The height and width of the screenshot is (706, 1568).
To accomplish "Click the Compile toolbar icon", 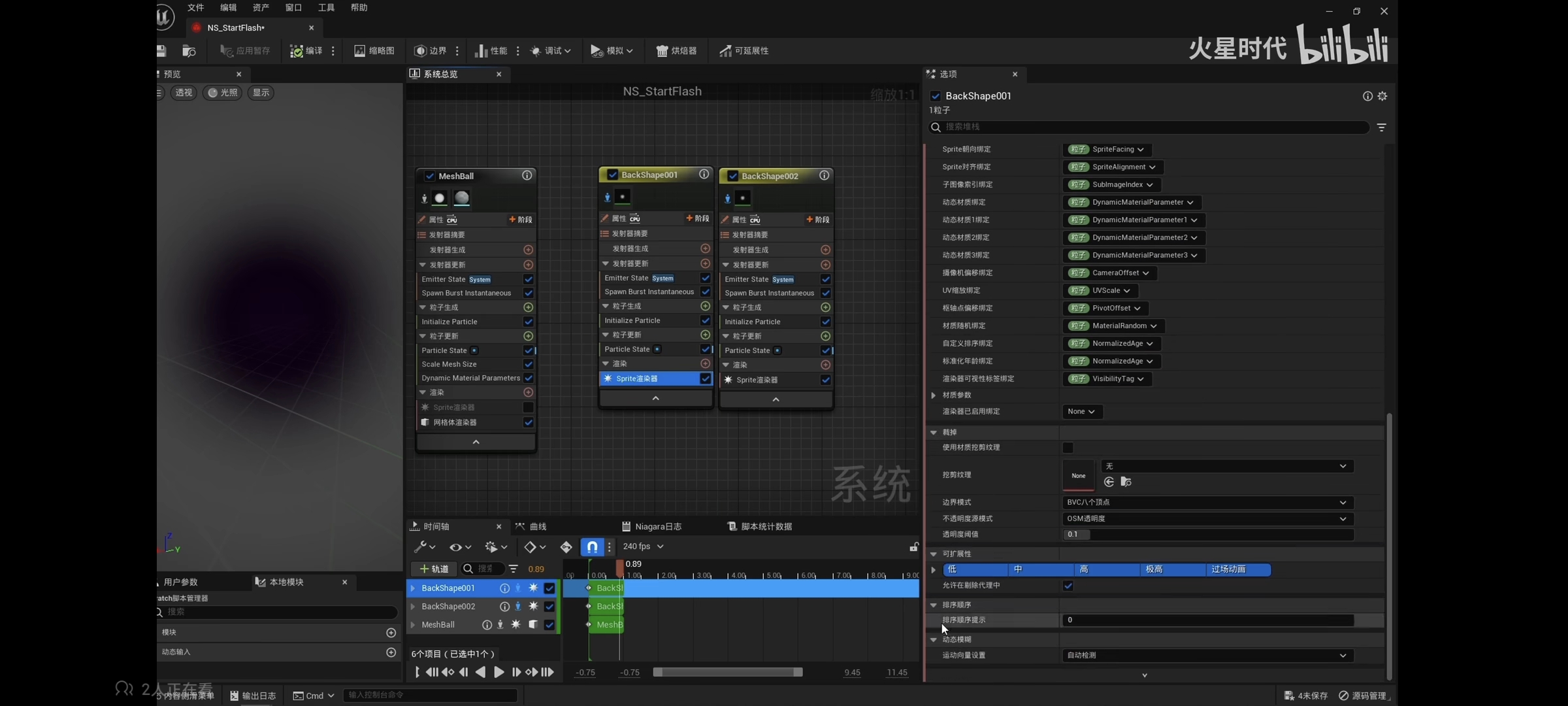I will click(297, 51).
